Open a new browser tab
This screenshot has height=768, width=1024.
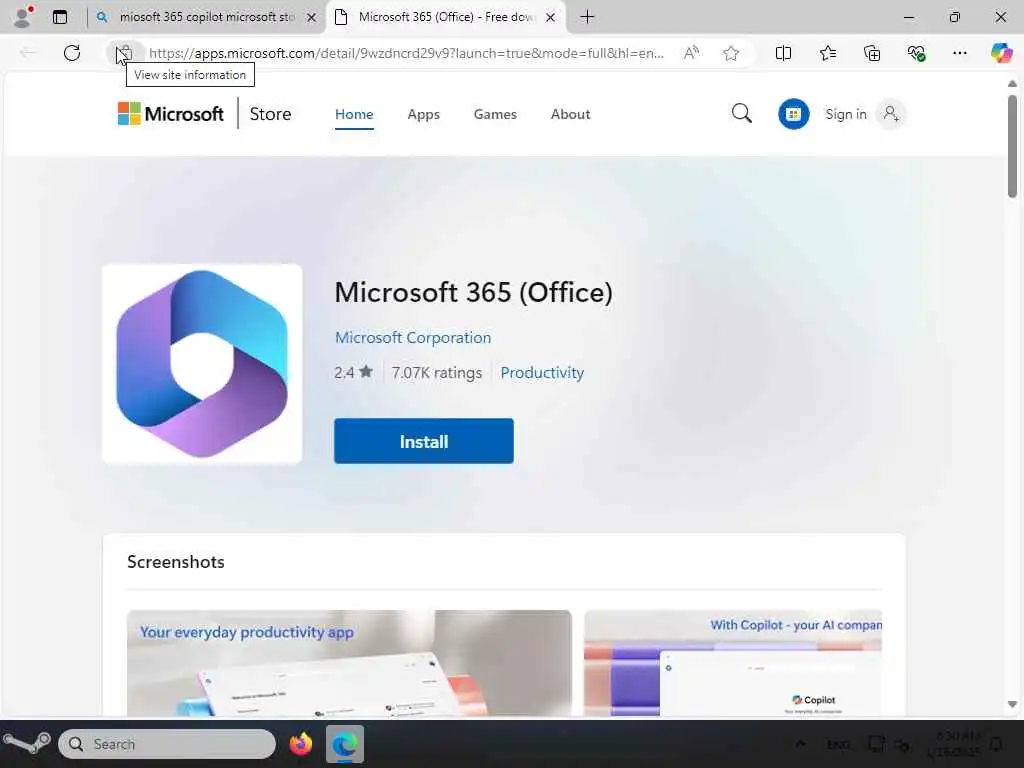(587, 17)
